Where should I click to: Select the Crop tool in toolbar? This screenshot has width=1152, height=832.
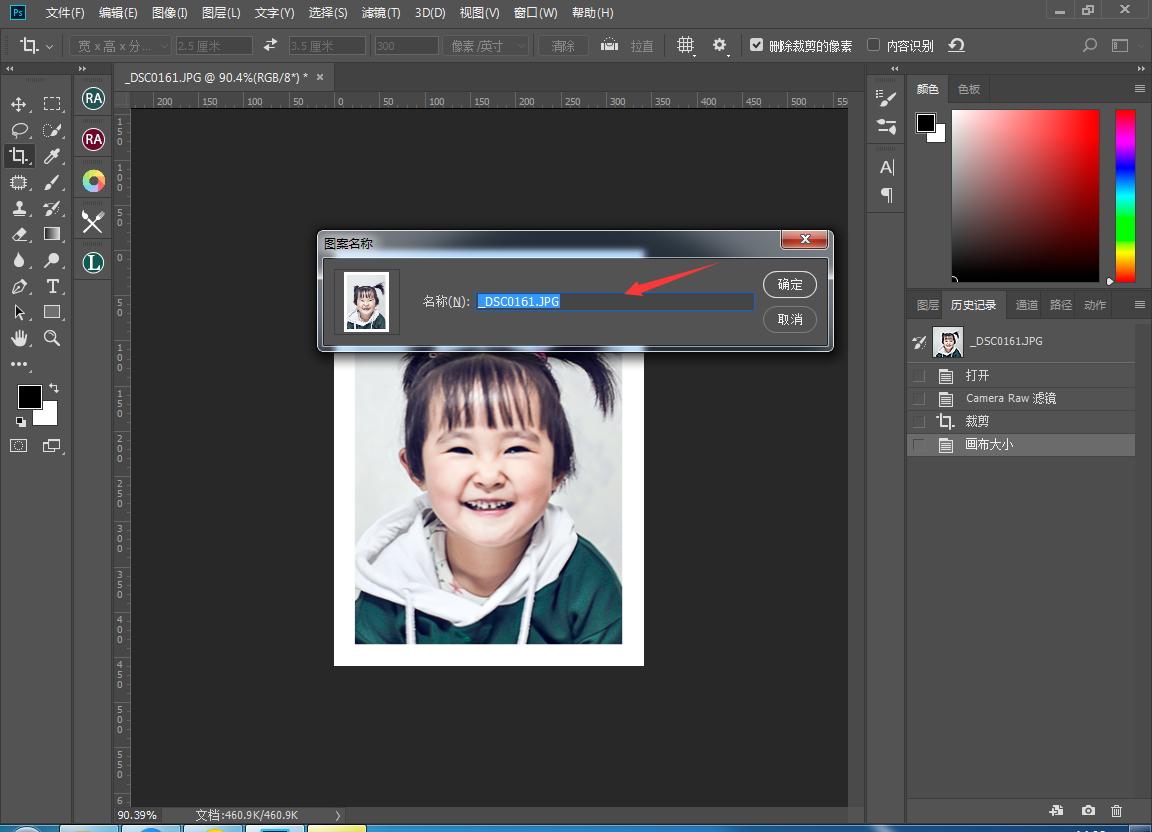tap(18, 156)
